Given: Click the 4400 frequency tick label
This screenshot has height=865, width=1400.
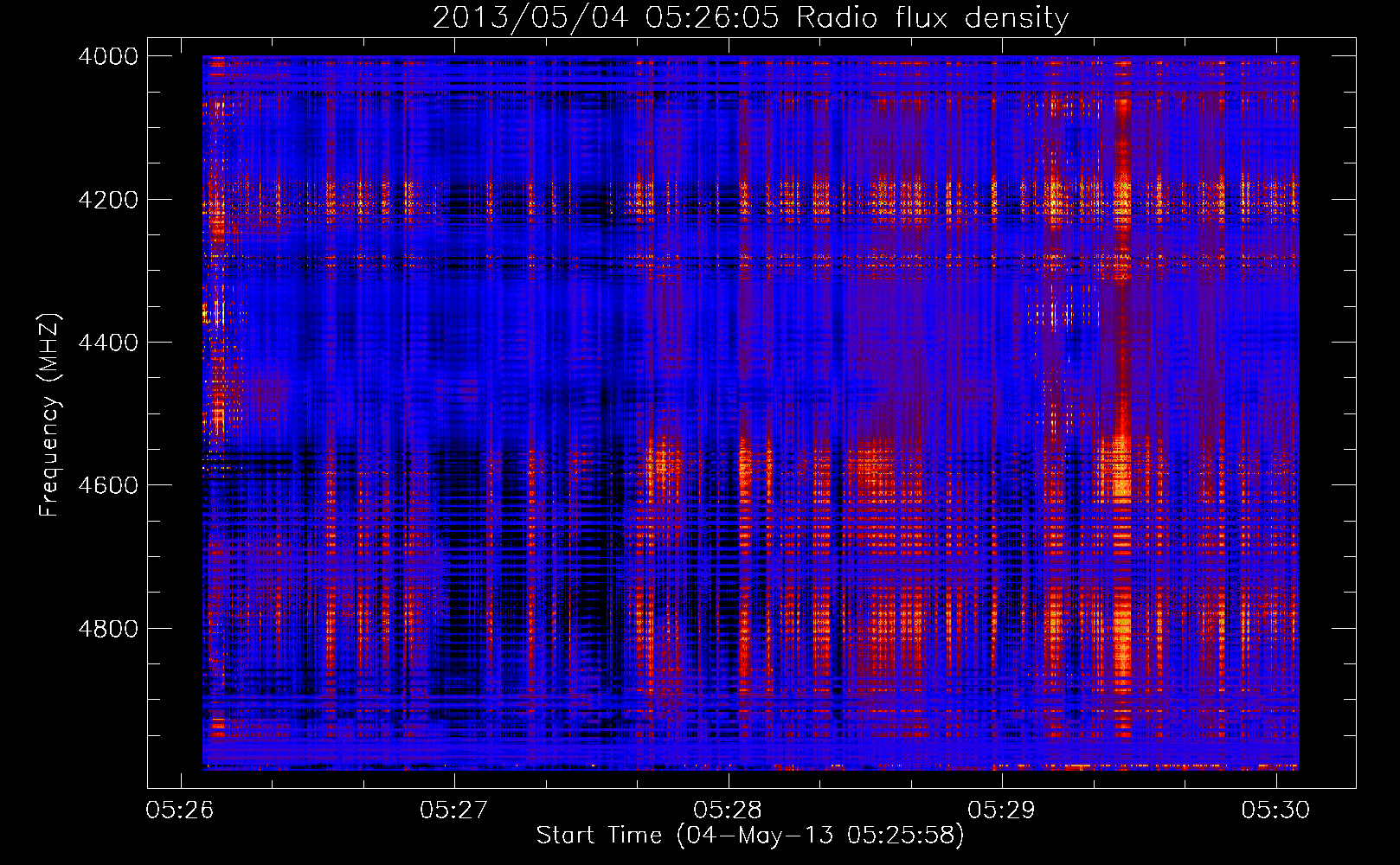Looking at the screenshot, I should pos(108,343).
